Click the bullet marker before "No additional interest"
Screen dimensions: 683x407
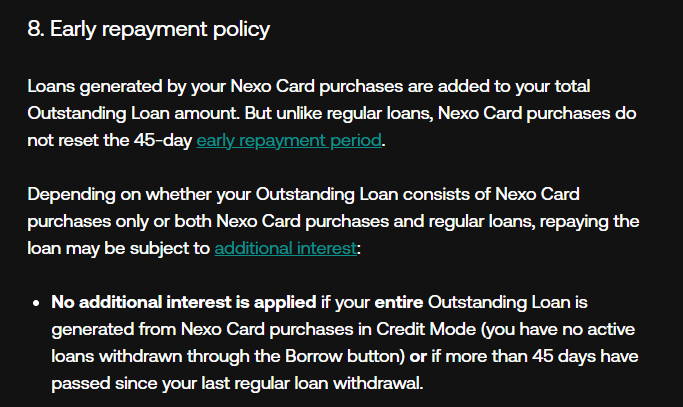tap(36, 303)
